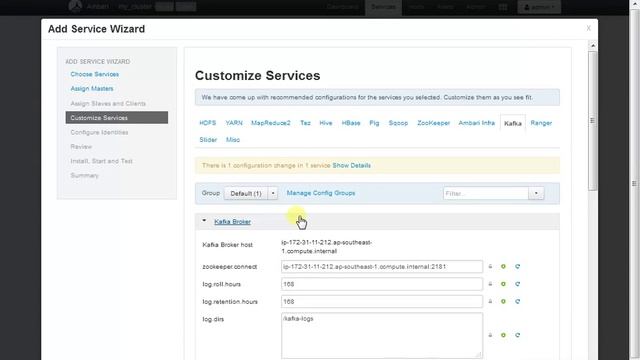Click the Assign Slaves and Clients step
Screen dimensions: 640x360
[x=108, y=104]
